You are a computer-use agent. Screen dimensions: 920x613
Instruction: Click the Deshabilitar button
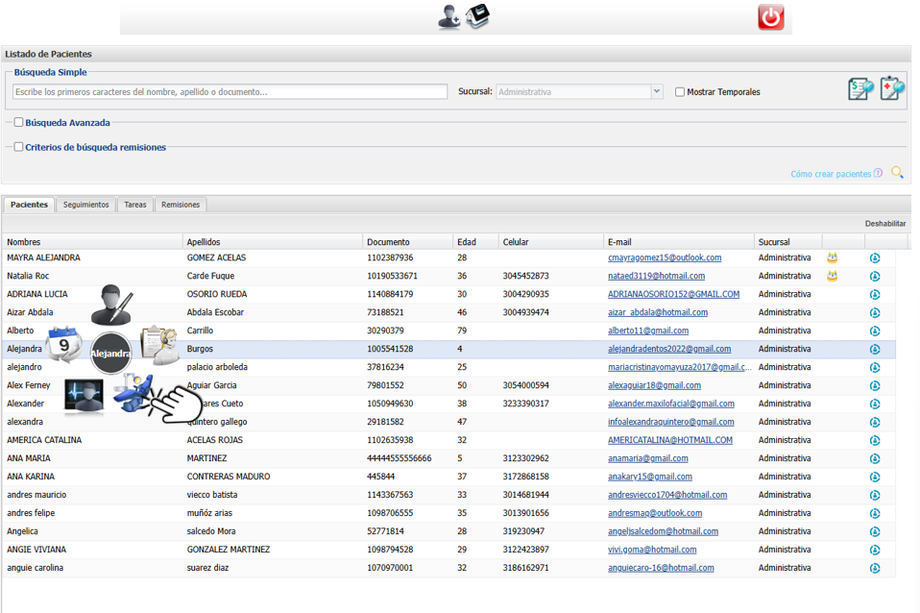click(885, 223)
